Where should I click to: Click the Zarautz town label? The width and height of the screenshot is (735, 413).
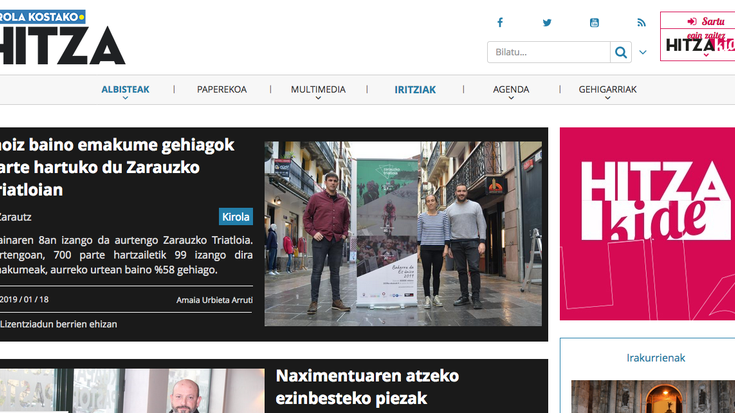click(x=15, y=217)
